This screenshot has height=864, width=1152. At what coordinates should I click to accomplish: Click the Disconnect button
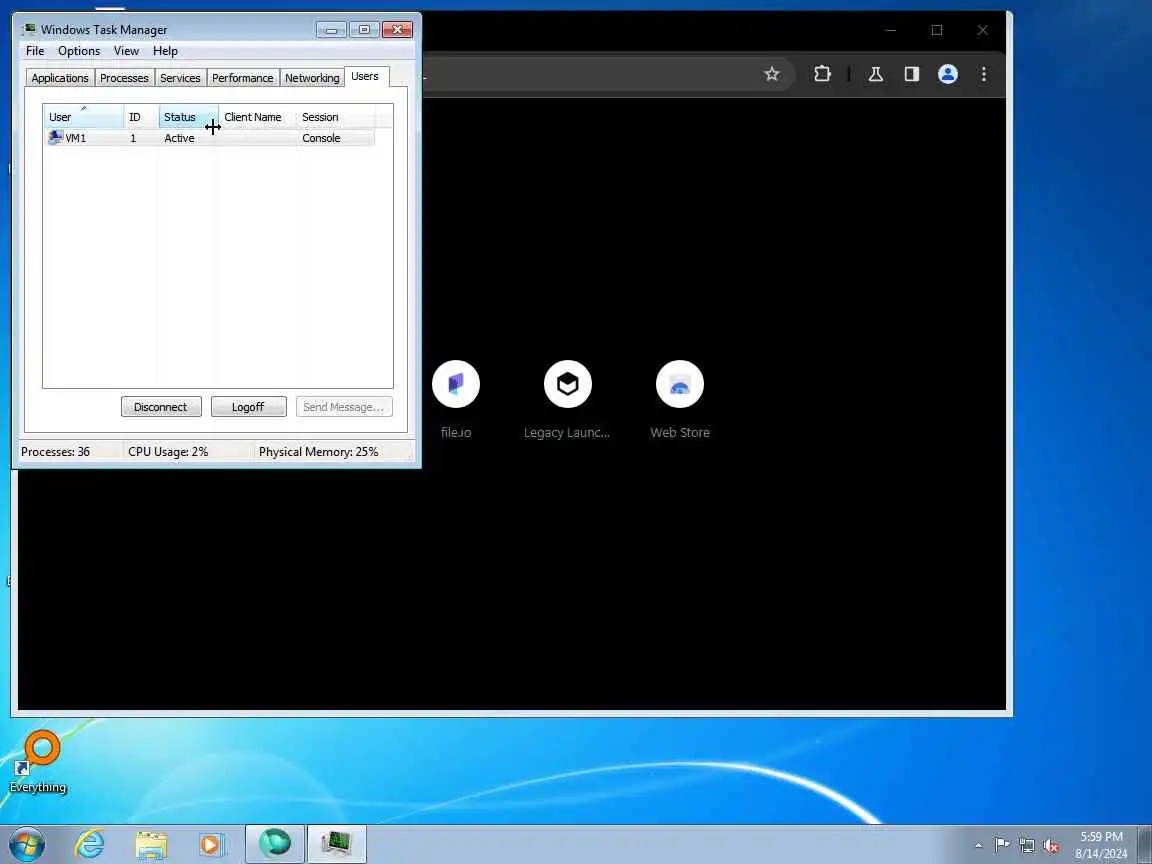[x=161, y=407]
